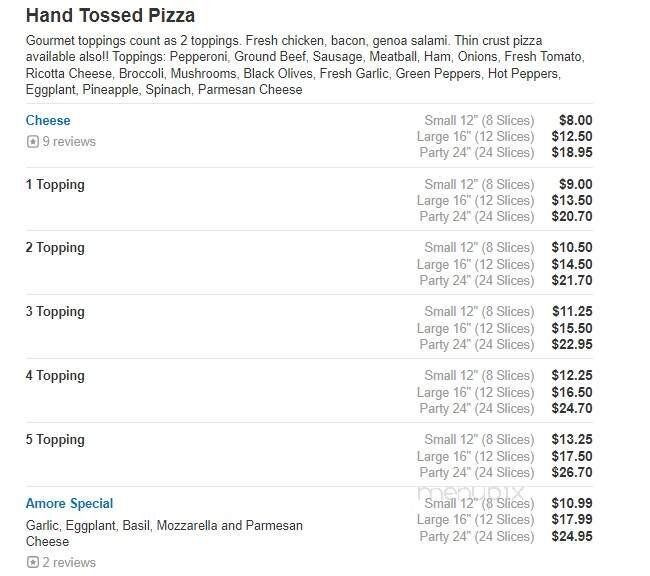Select the 4 Topping menu item

pyautogui.click(x=55, y=376)
